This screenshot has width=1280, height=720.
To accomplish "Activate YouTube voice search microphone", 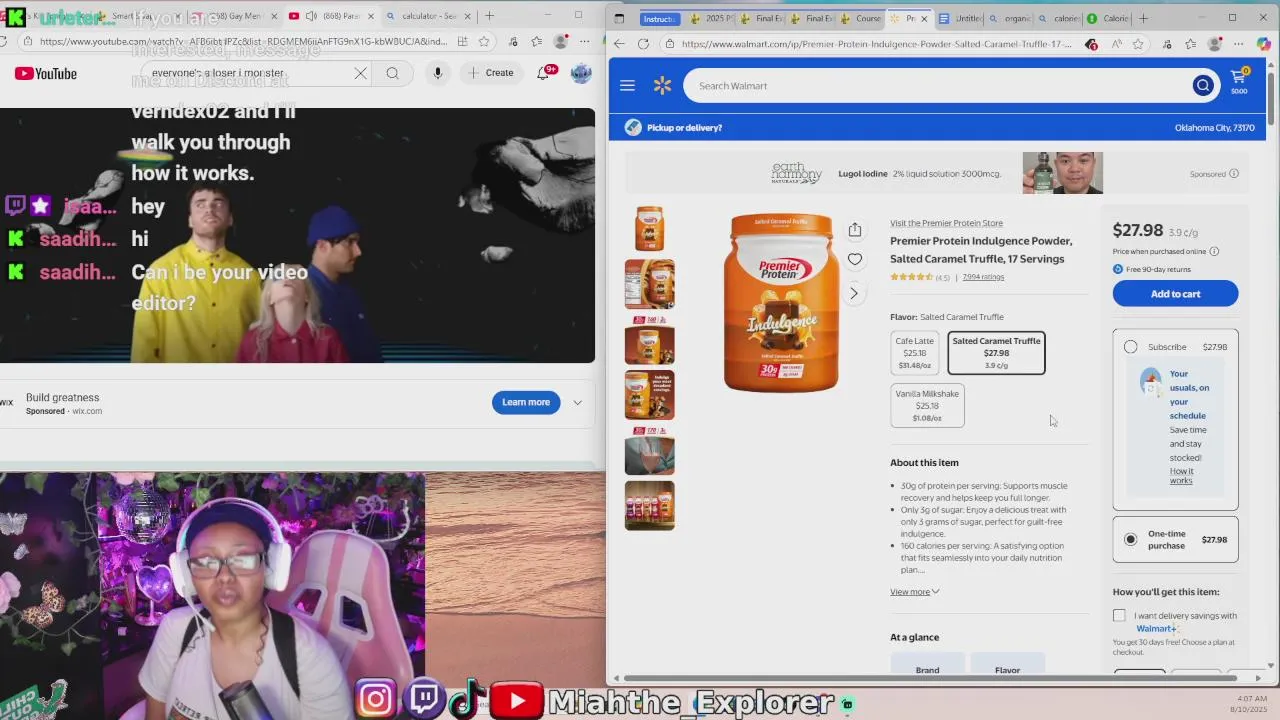I will coord(438,73).
